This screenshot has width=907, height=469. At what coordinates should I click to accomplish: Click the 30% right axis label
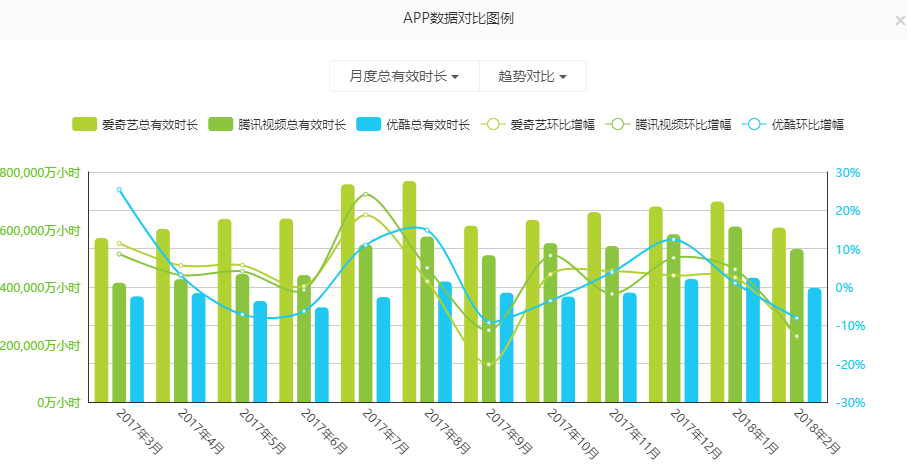pos(847,173)
